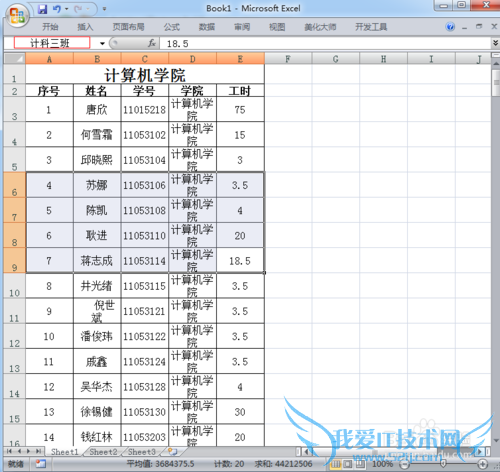
Task: Select column A header
Action: 49,59
